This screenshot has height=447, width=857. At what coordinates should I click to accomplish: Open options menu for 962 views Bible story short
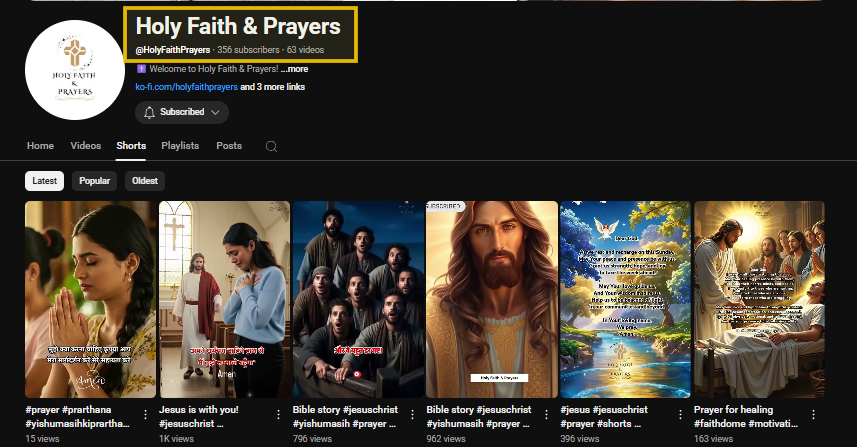coord(546,415)
